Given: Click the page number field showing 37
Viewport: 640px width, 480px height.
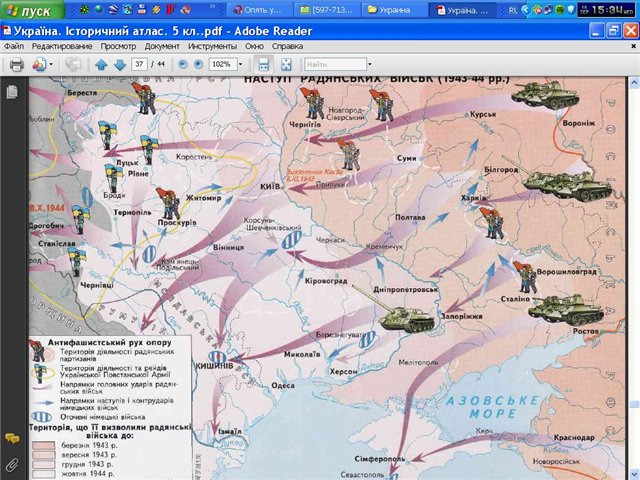Looking at the screenshot, I should (139, 64).
